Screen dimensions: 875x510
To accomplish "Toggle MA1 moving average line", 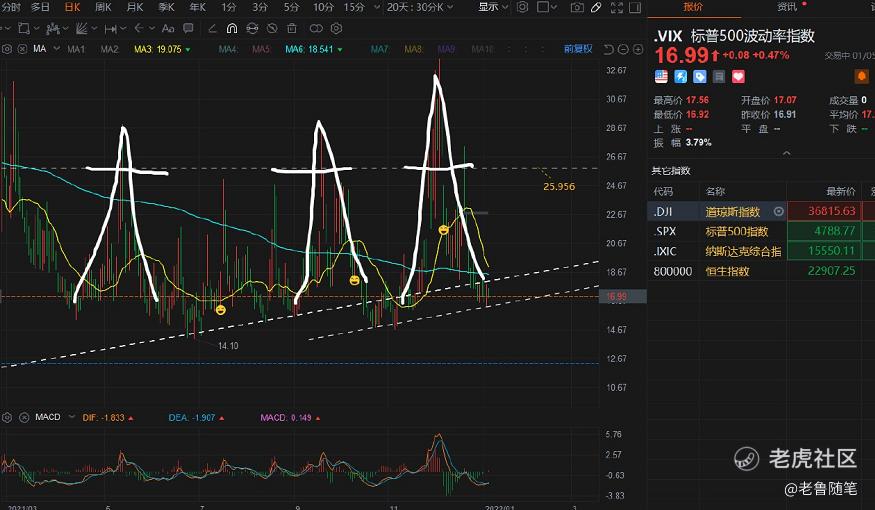I will (x=76, y=49).
